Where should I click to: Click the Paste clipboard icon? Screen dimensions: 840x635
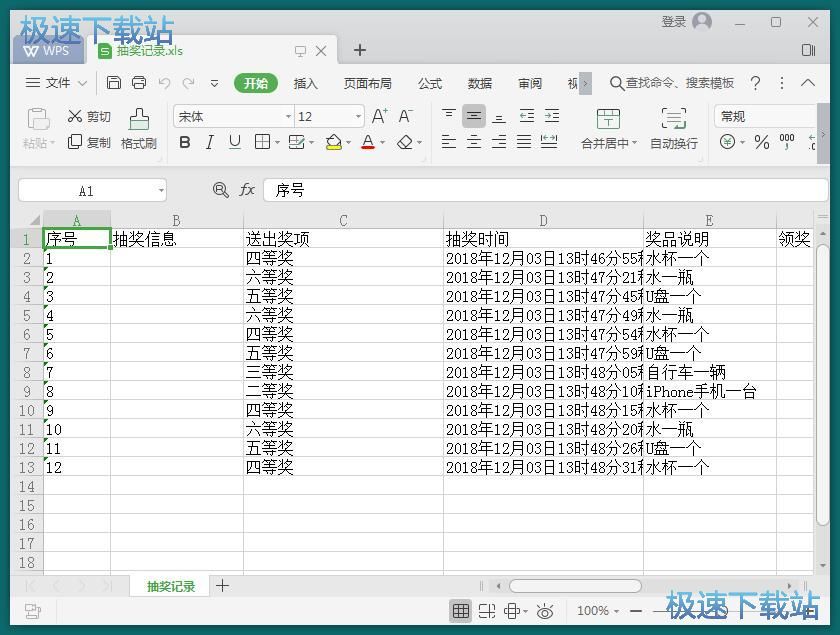point(39,119)
